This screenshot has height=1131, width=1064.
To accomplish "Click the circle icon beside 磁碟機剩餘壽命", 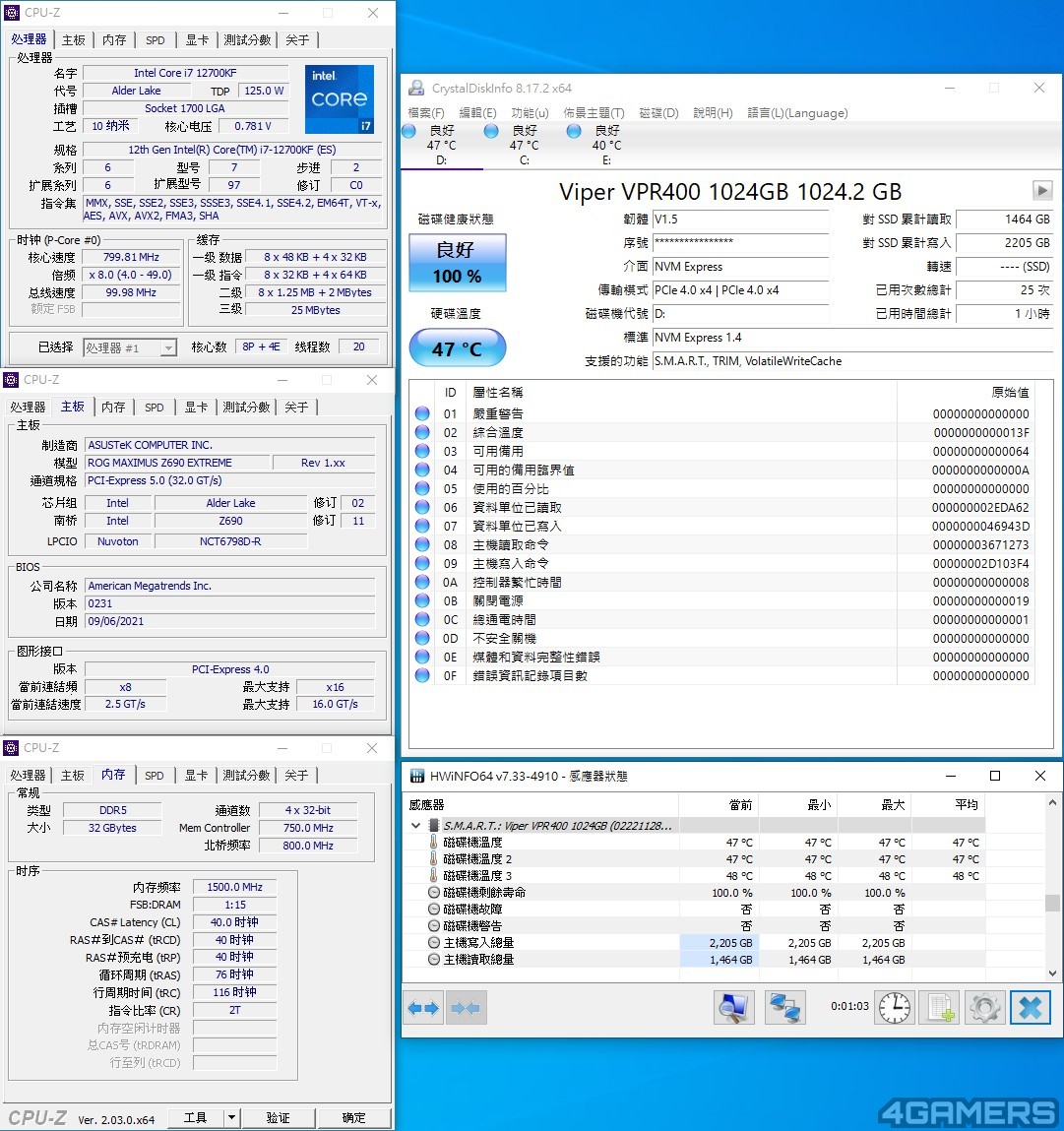I will (433, 892).
